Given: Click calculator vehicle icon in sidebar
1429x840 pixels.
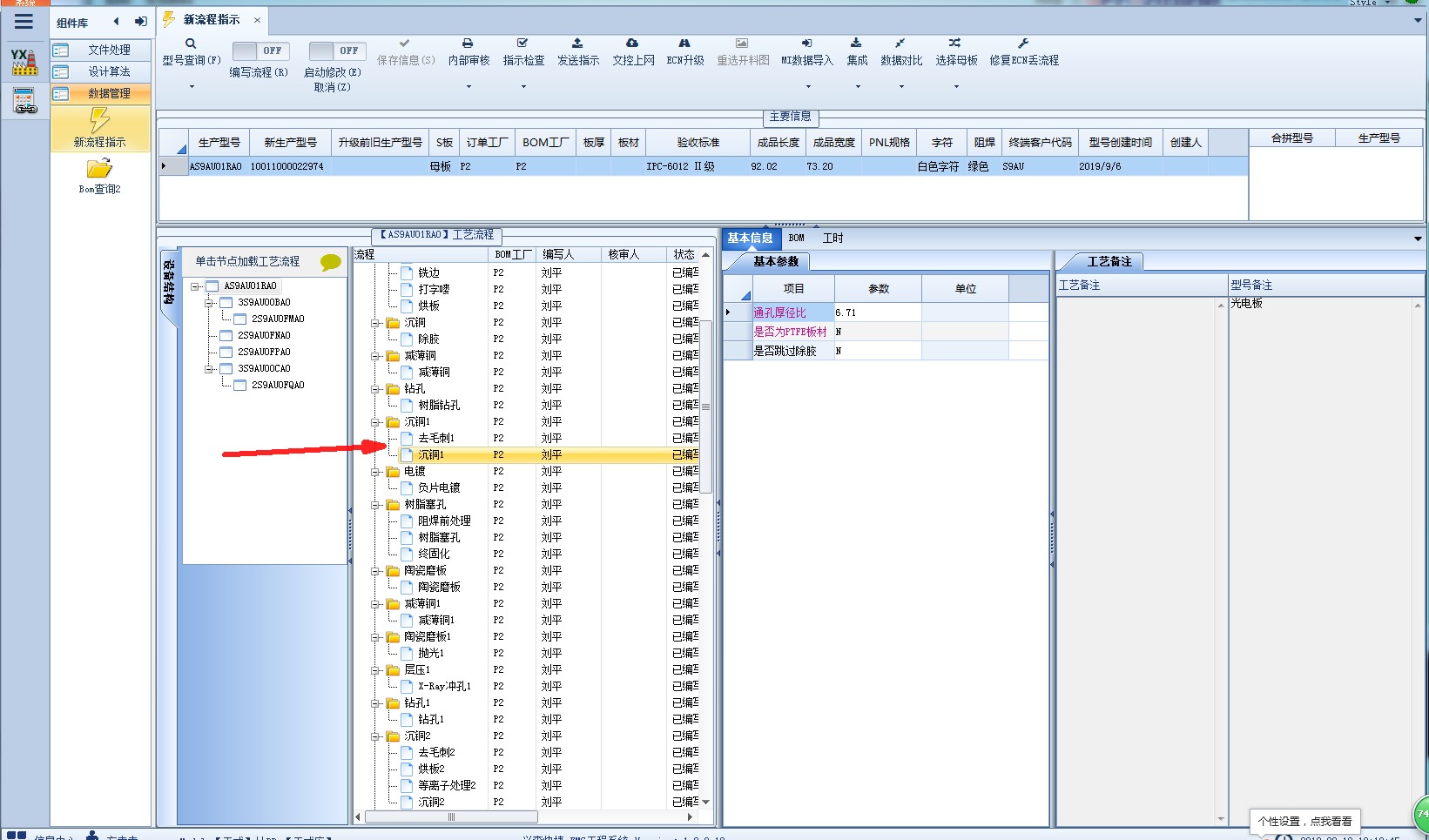Looking at the screenshot, I should pyautogui.click(x=24, y=101).
